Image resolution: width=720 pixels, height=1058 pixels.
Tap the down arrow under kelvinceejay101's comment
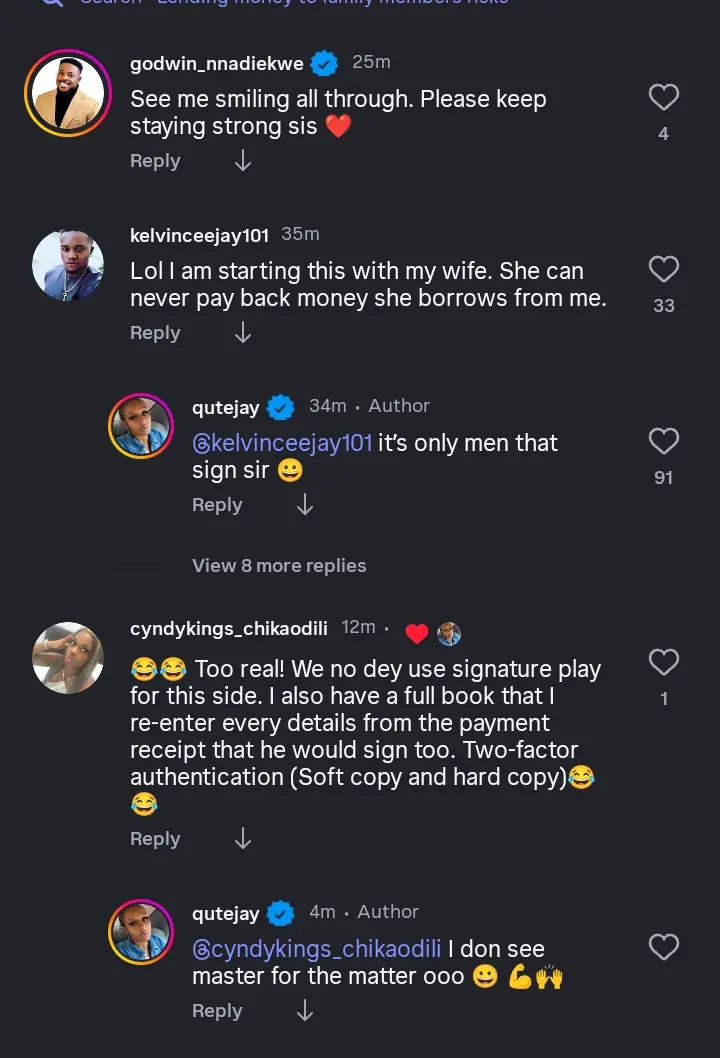(242, 333)
